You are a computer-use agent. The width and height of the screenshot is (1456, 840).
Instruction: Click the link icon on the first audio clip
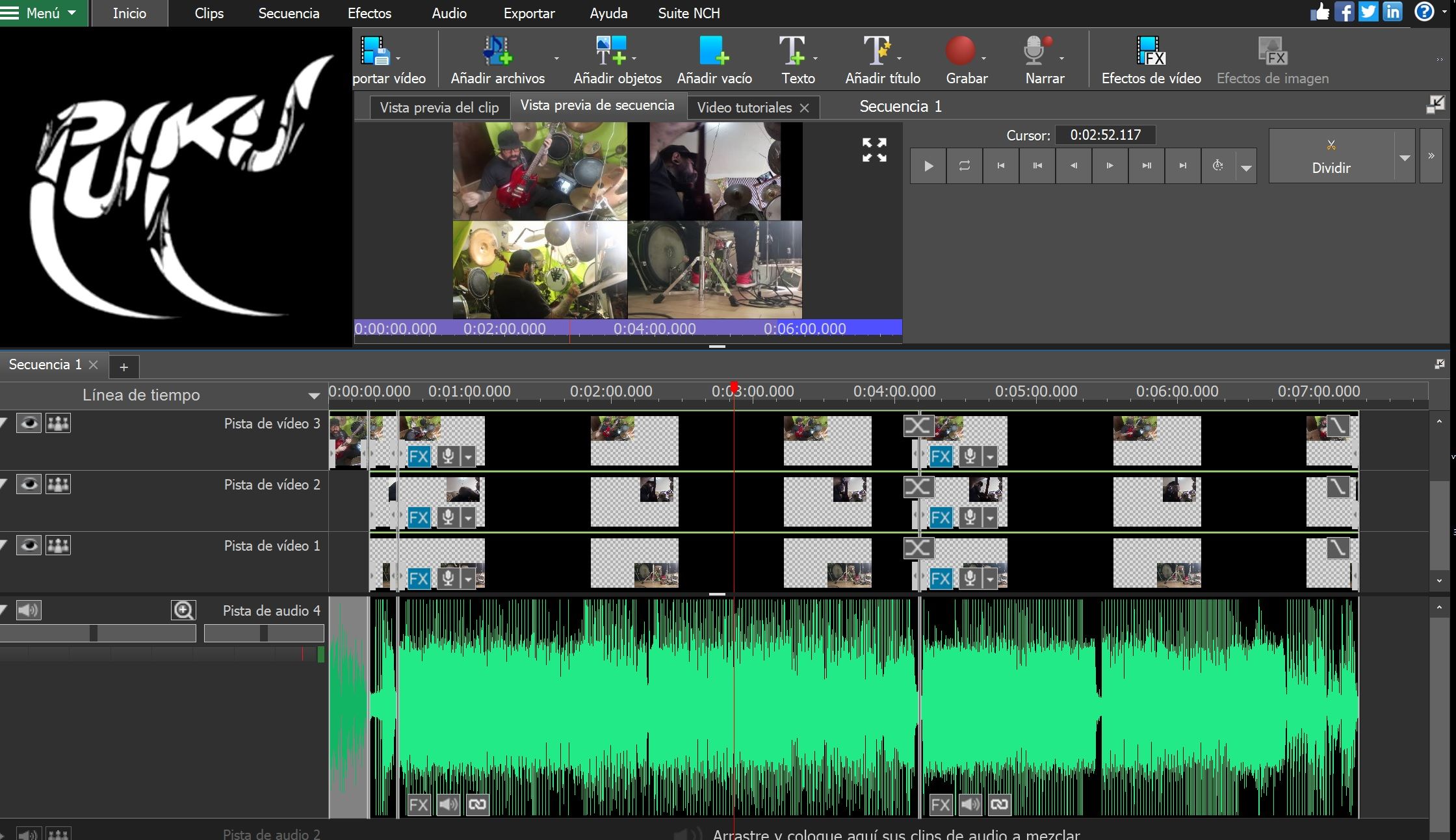pos(477,805)
